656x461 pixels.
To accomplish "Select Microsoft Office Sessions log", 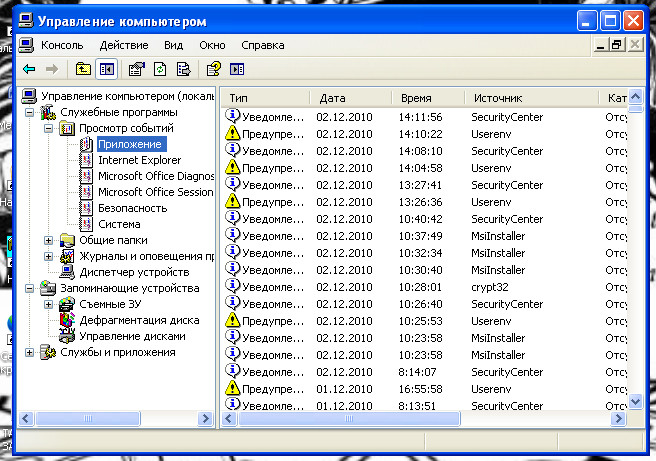I will tap(156, 192).
